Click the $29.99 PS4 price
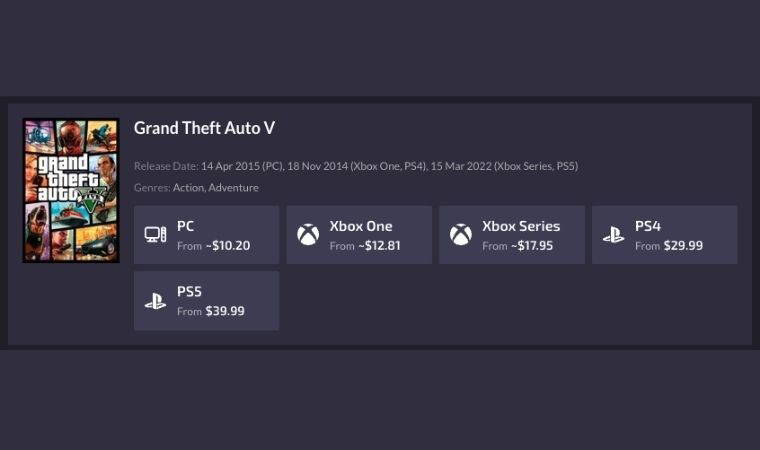760x450 pixels. [x=683, y=246]
